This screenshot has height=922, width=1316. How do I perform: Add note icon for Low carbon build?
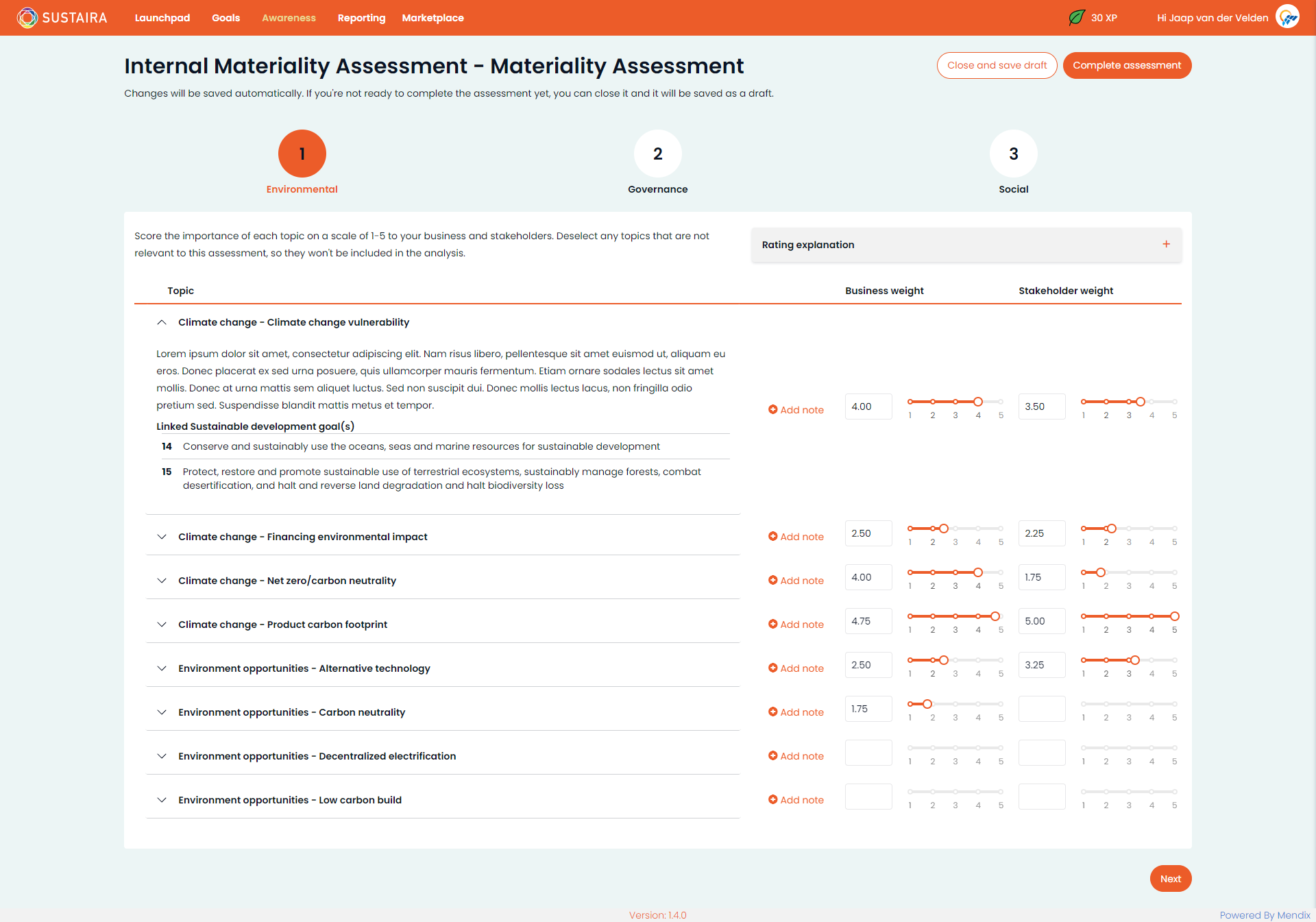point(773,800)
